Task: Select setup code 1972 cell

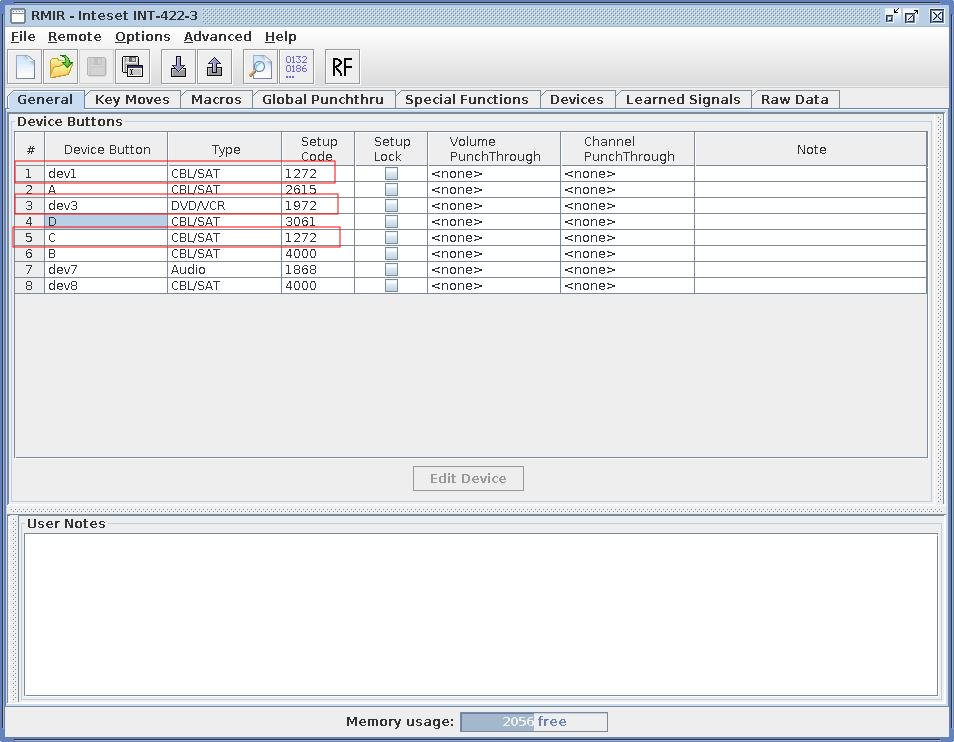Action: pos(318,206)
